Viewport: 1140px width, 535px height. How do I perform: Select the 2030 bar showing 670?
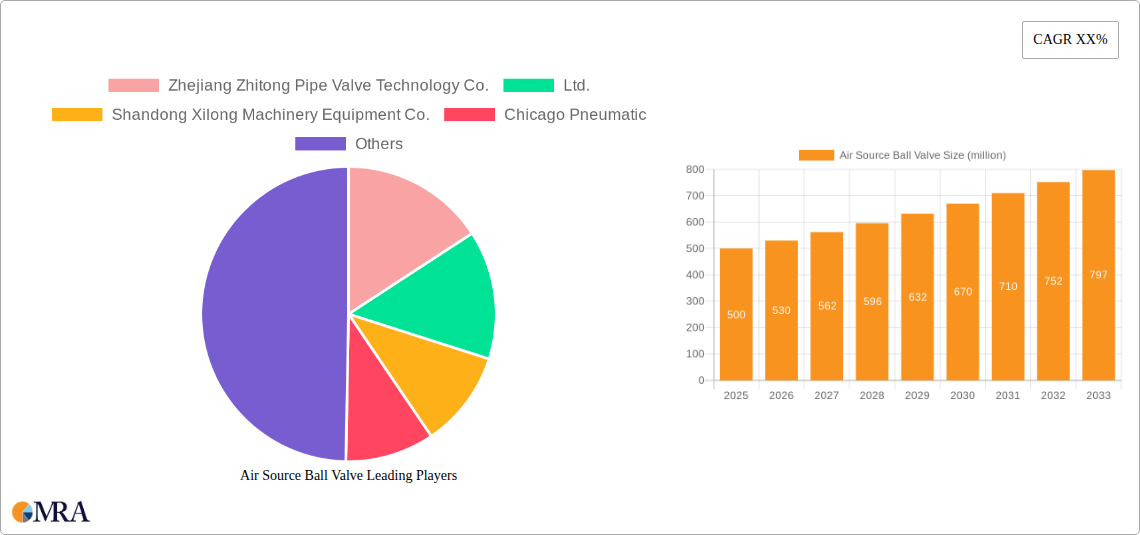click(x=963, y=291)
